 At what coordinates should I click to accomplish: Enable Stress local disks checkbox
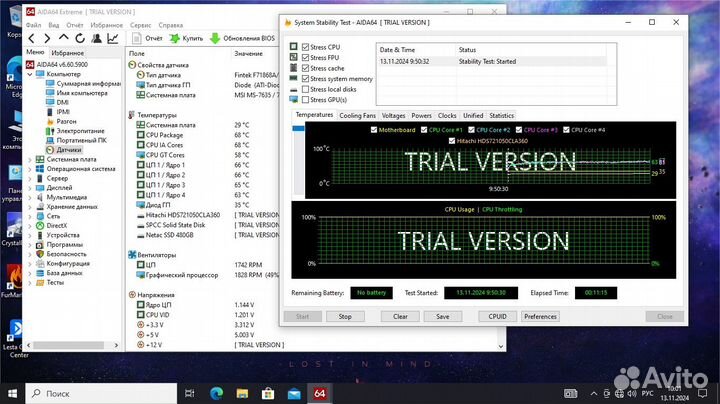coord(305,89)
